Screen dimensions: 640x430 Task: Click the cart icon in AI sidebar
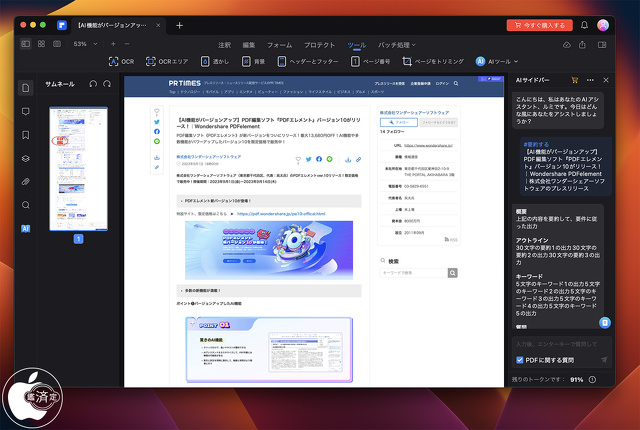575,80
